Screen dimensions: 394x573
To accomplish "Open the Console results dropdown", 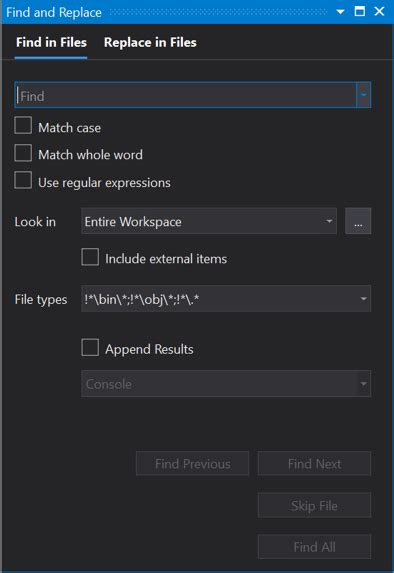I will (x=226, y=384).
